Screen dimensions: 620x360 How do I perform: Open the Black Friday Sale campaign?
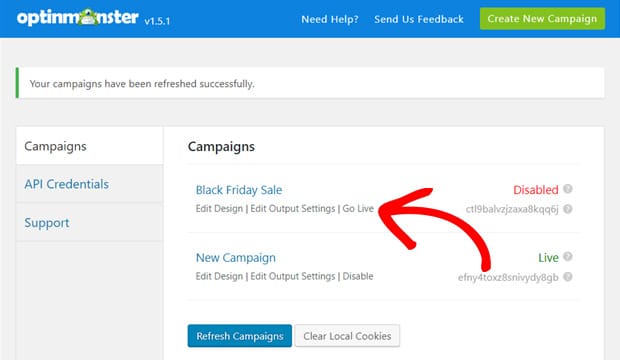[239, 190]
